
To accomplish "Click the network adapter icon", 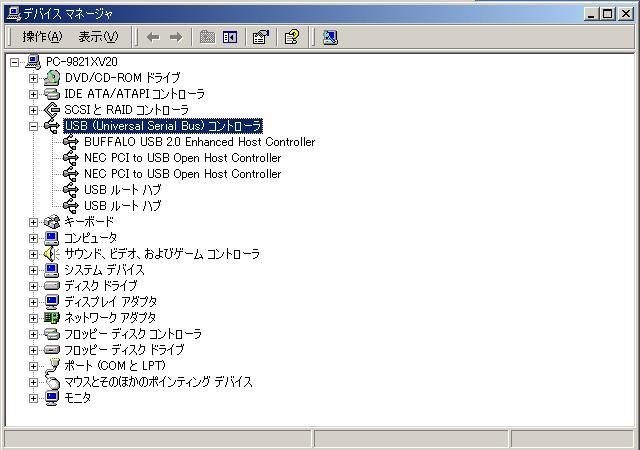I will coord(52,318).
